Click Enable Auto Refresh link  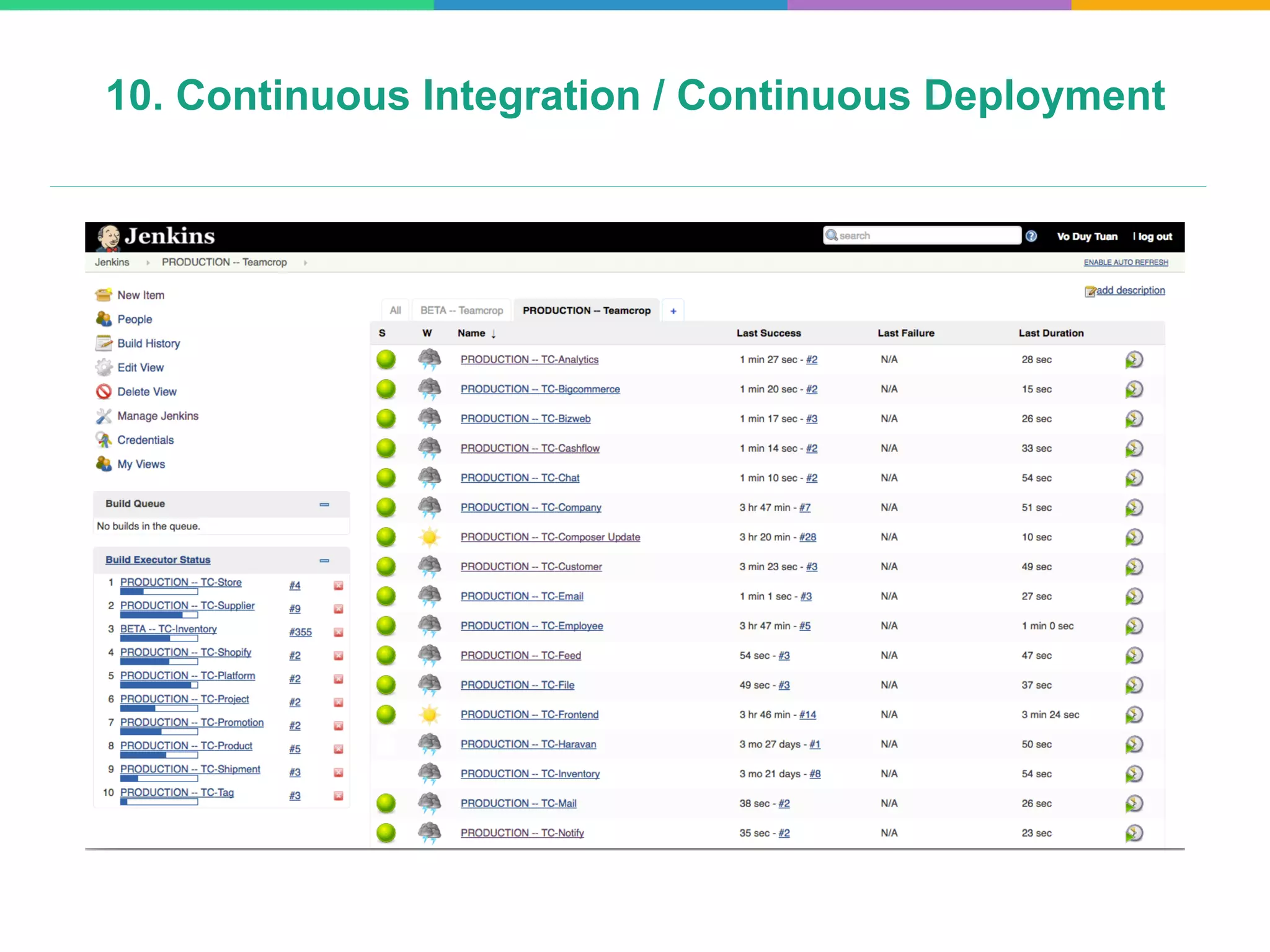click(1126, 263)
